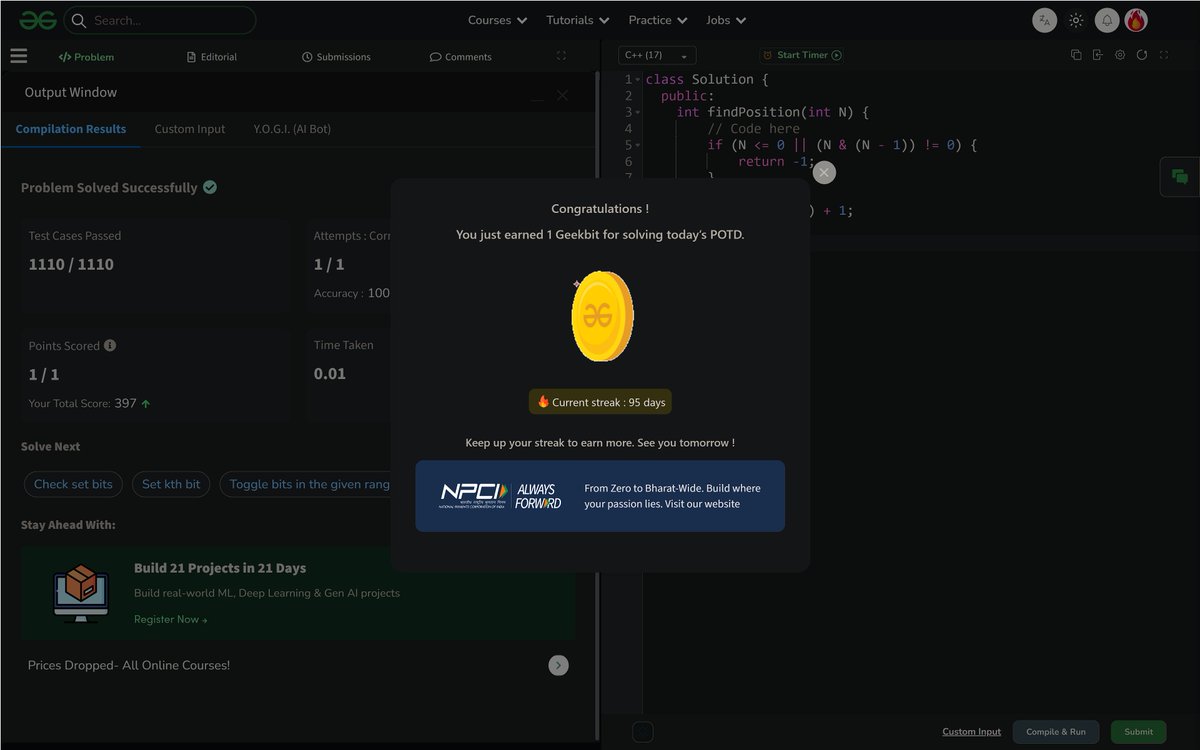This screenshot has height=750, width=1200.
Task: Collapse code fold arrow on line 3
Action: [x=638, y=112]
